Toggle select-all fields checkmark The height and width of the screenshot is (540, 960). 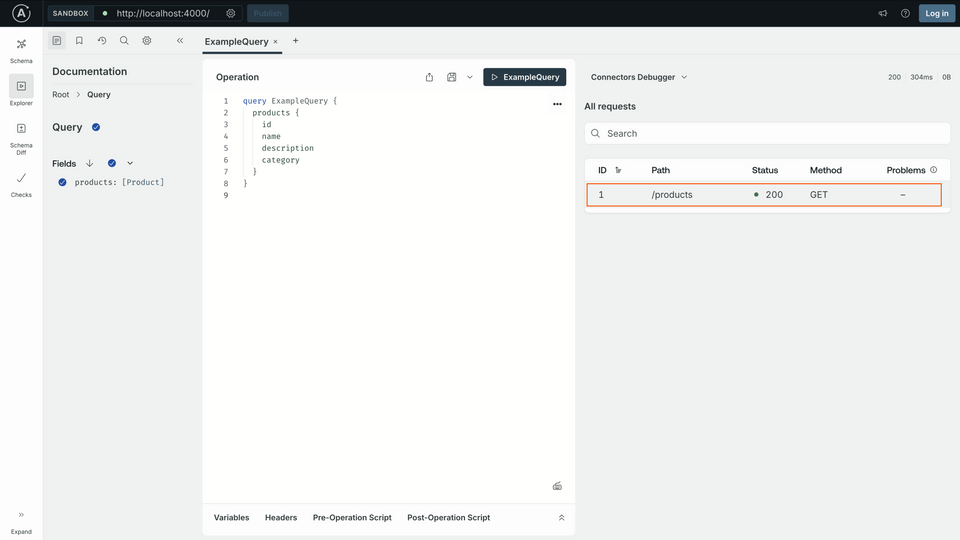point(112,163)
